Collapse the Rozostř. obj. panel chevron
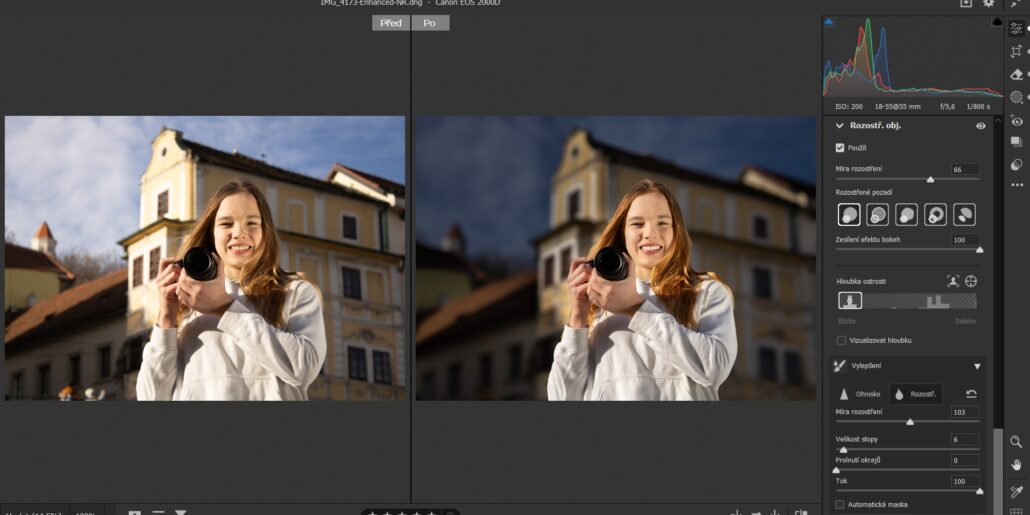 (840, 125)
